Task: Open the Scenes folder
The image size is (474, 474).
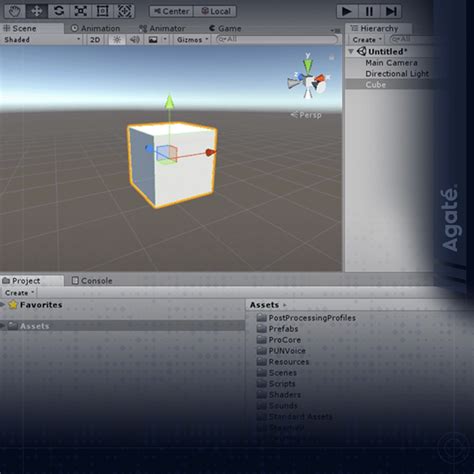Action: (277, 373)
